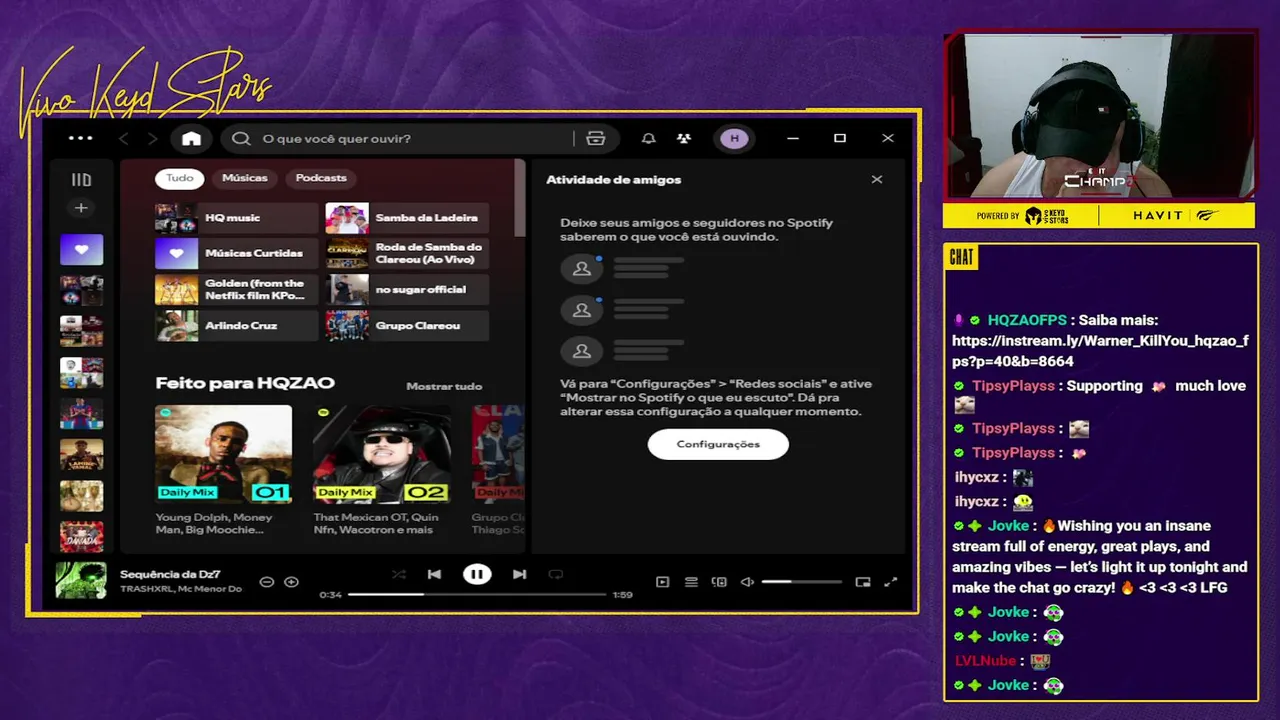This screenshot has width=1280, height=720.
Task: Adjust the volume slider
Action: pos(801,582)
